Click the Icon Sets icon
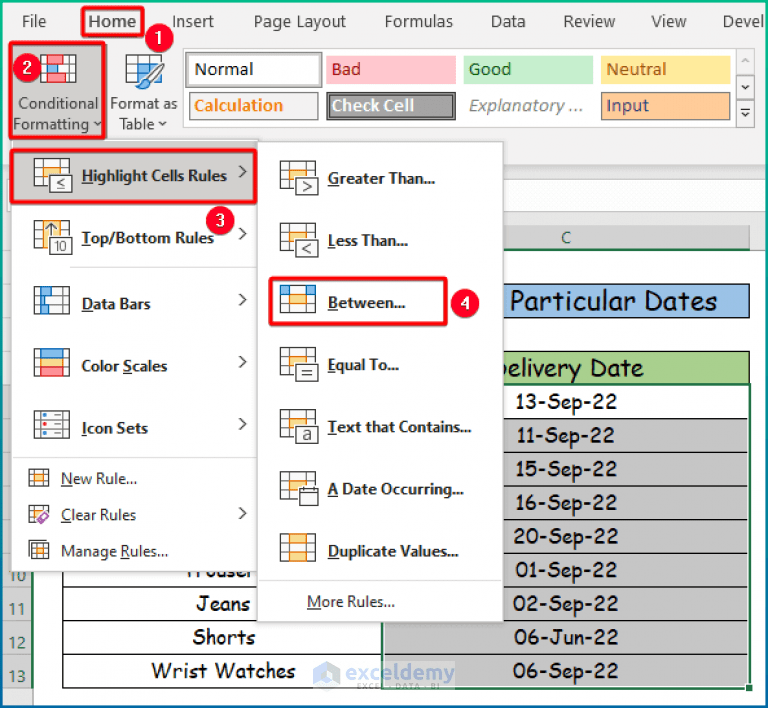This screenshot has height=708, width=768. coord(51,425)
